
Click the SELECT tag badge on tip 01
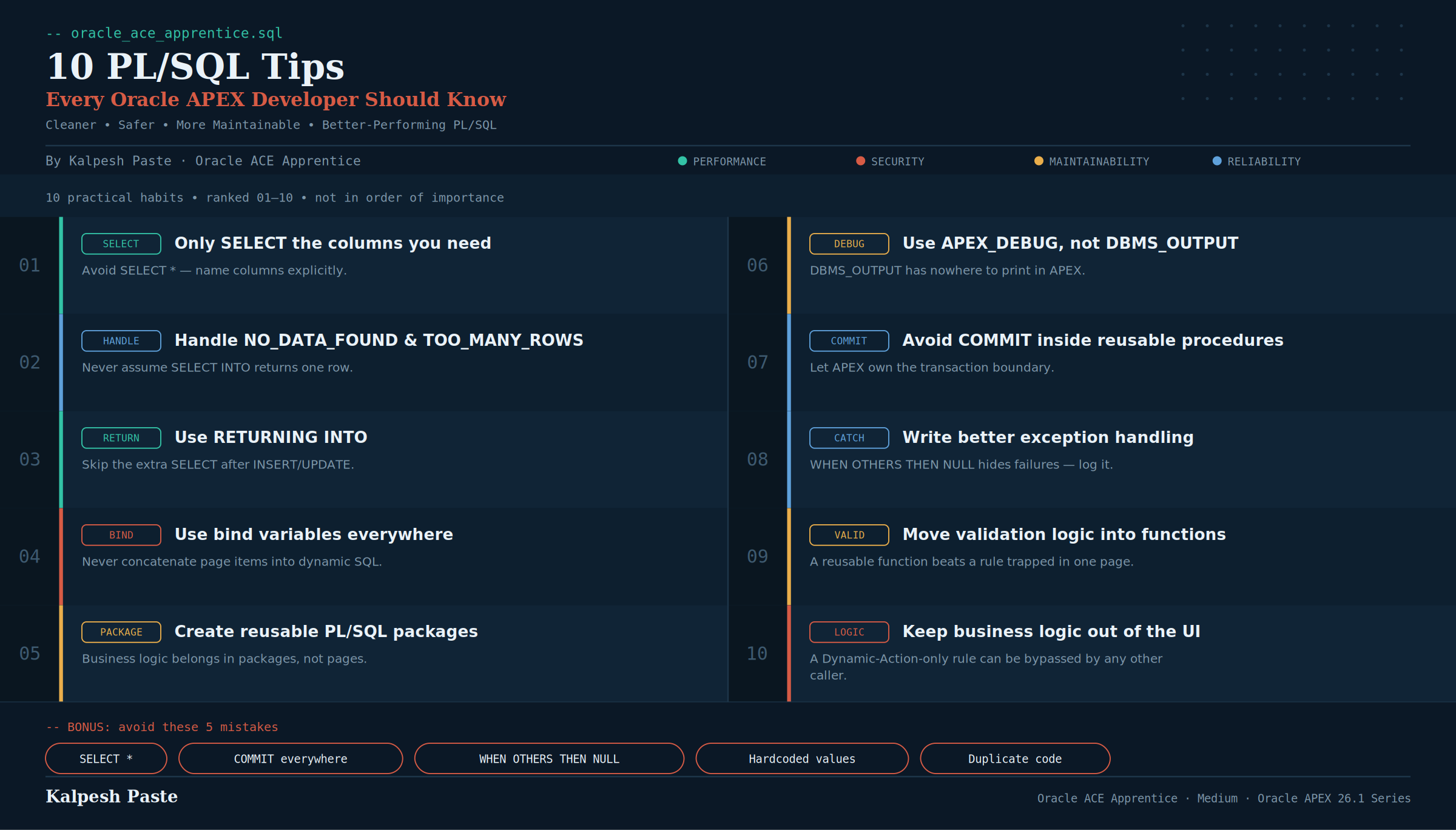(121, 244)
